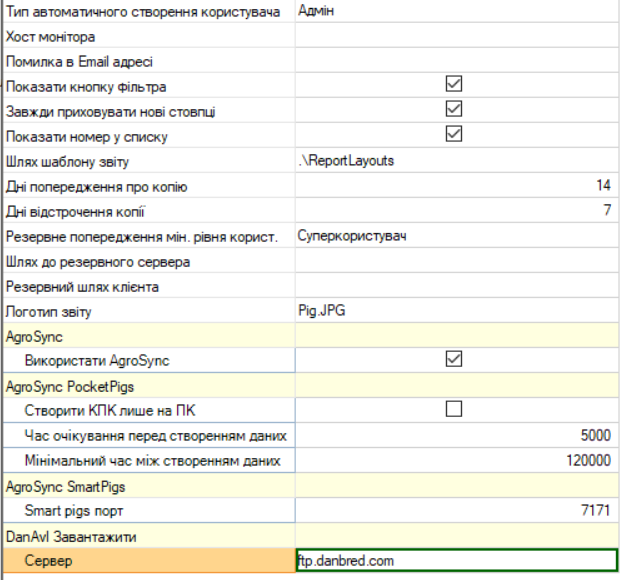Edit the 7171 Smart pigs port value
The height and width of the screenshot is (580, 626).
457,510
